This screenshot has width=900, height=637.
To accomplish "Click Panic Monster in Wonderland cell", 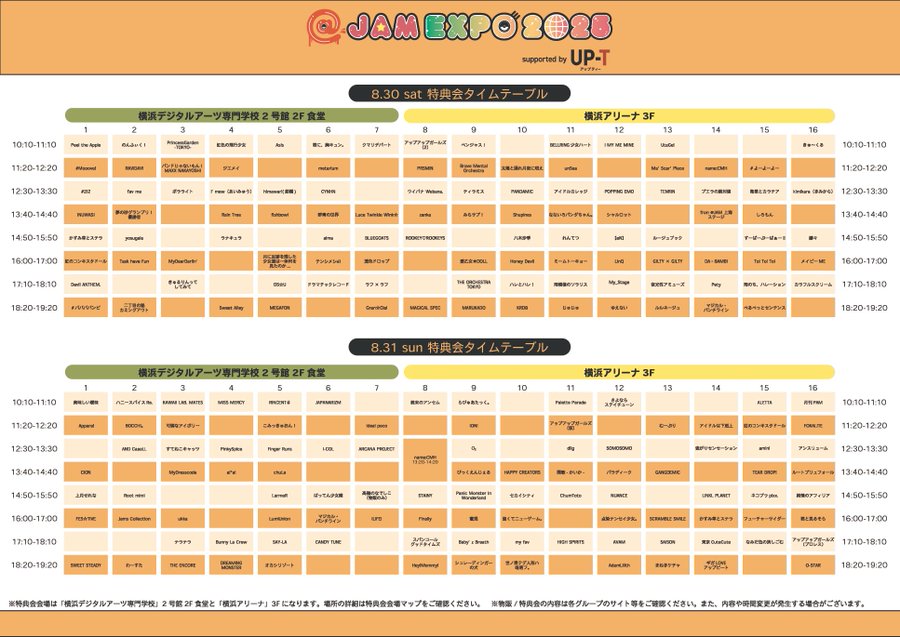I will click(474, 495).
